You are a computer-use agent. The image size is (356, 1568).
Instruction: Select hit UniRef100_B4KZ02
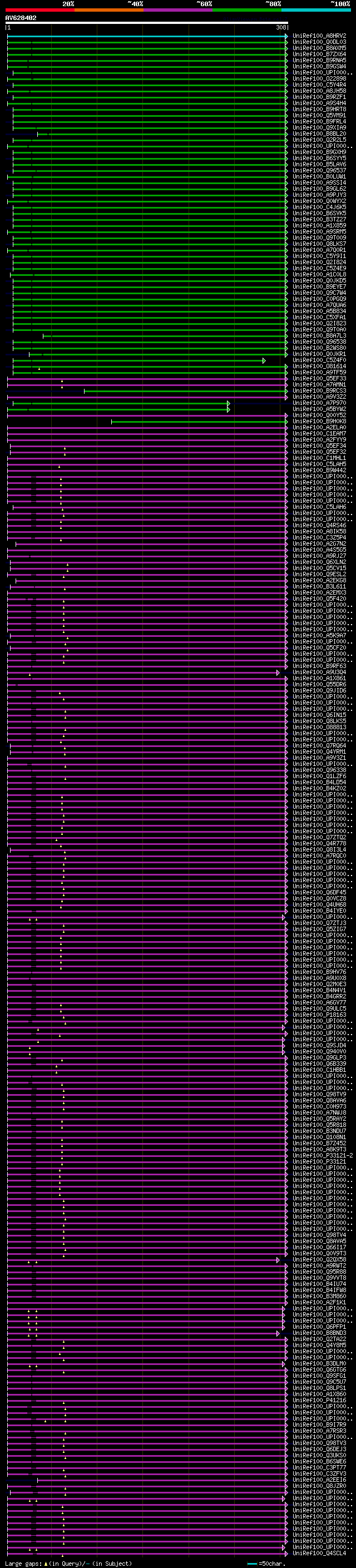[319, 788]
